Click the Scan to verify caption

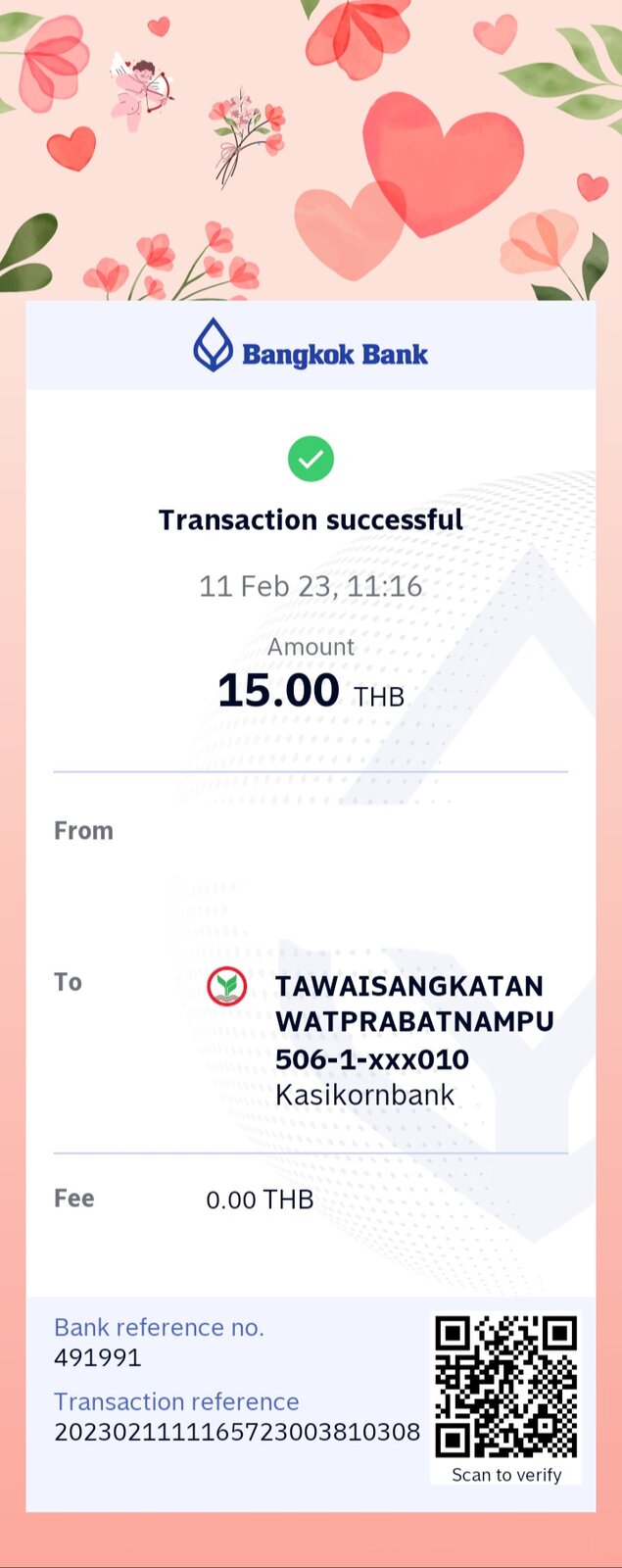pos(506,1475)
